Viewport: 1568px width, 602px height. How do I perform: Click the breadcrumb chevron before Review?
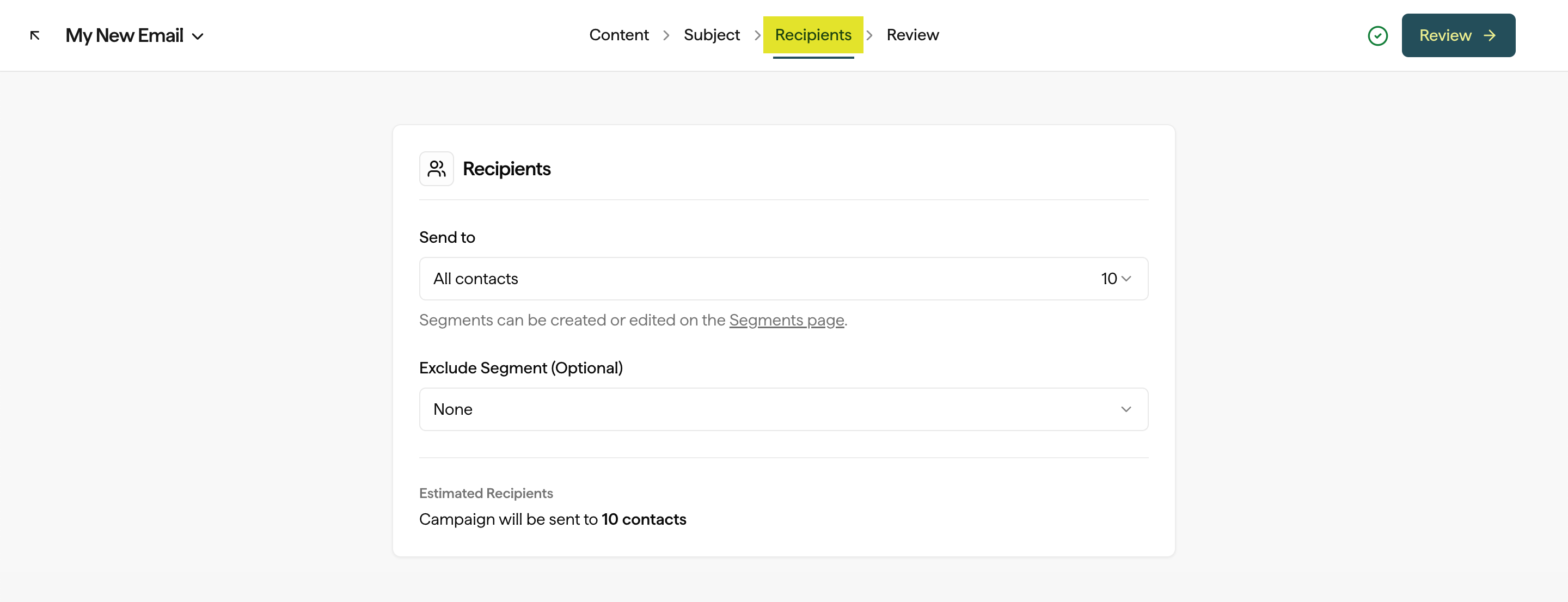point(869,35)
